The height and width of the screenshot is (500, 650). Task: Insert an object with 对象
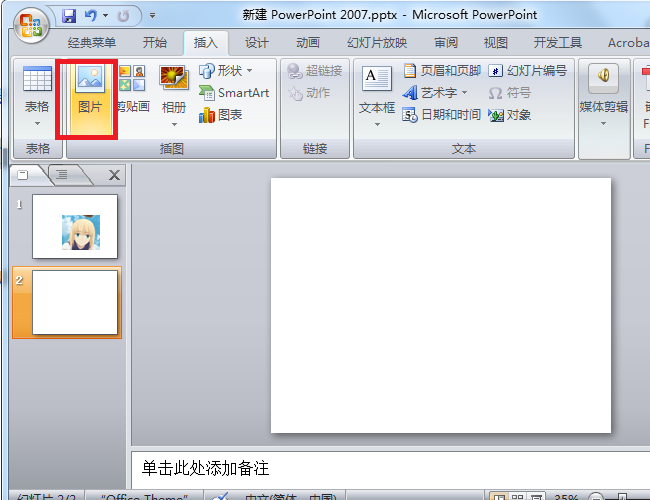[509, 115]
